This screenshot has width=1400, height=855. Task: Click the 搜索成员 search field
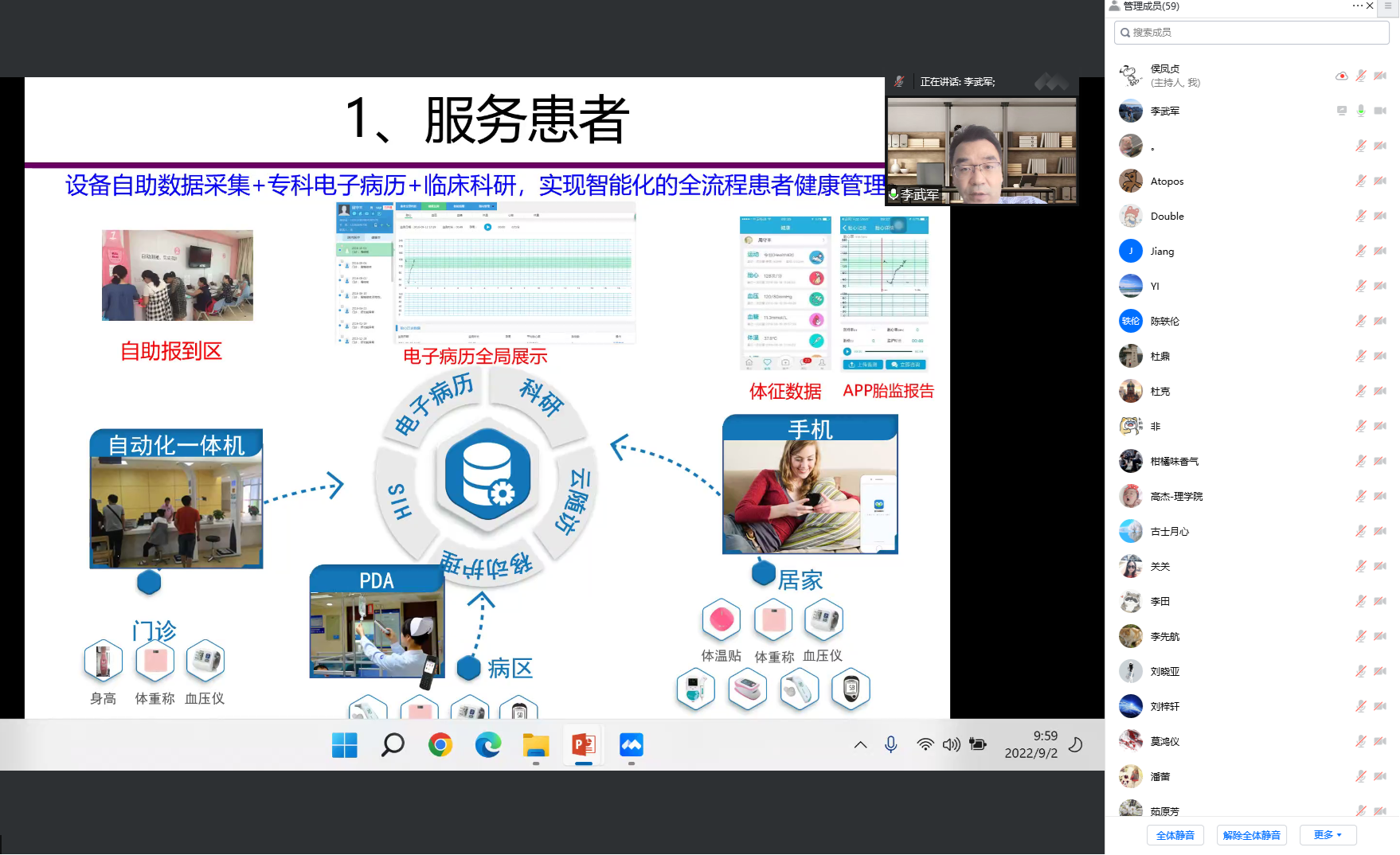pos(1251,33)
